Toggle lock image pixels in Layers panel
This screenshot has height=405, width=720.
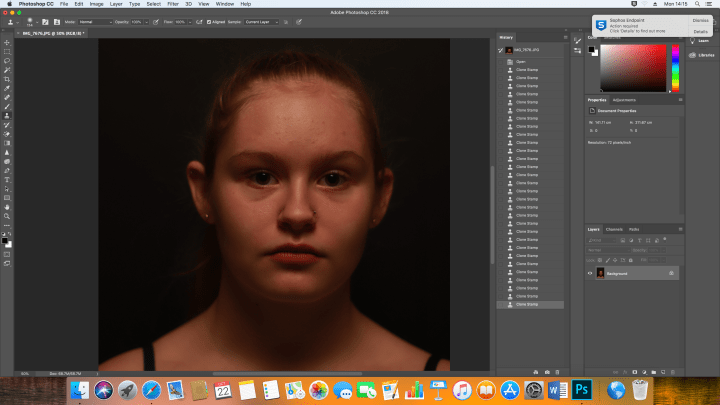(x=608, y=260)
